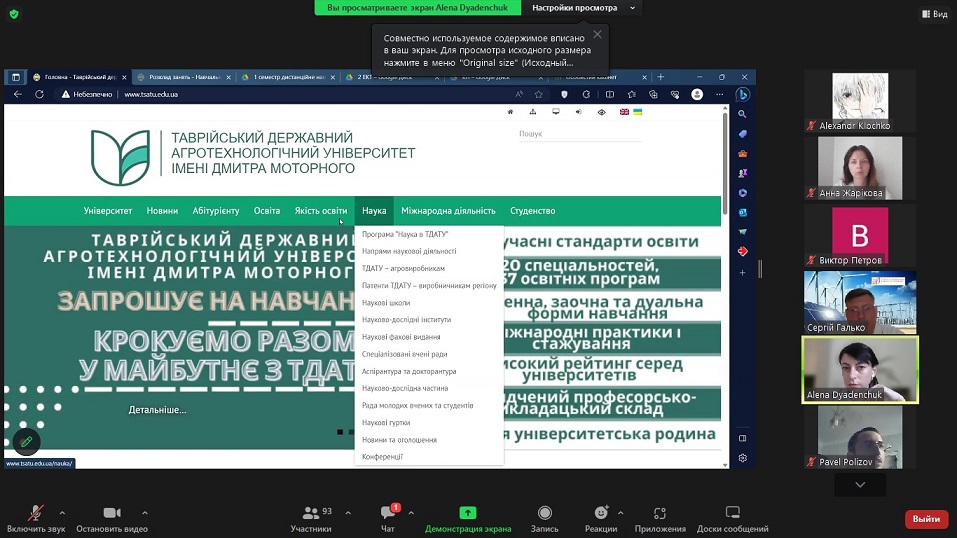
Task: Toggle accessibility eye icon on website
Action: (601, 112)
